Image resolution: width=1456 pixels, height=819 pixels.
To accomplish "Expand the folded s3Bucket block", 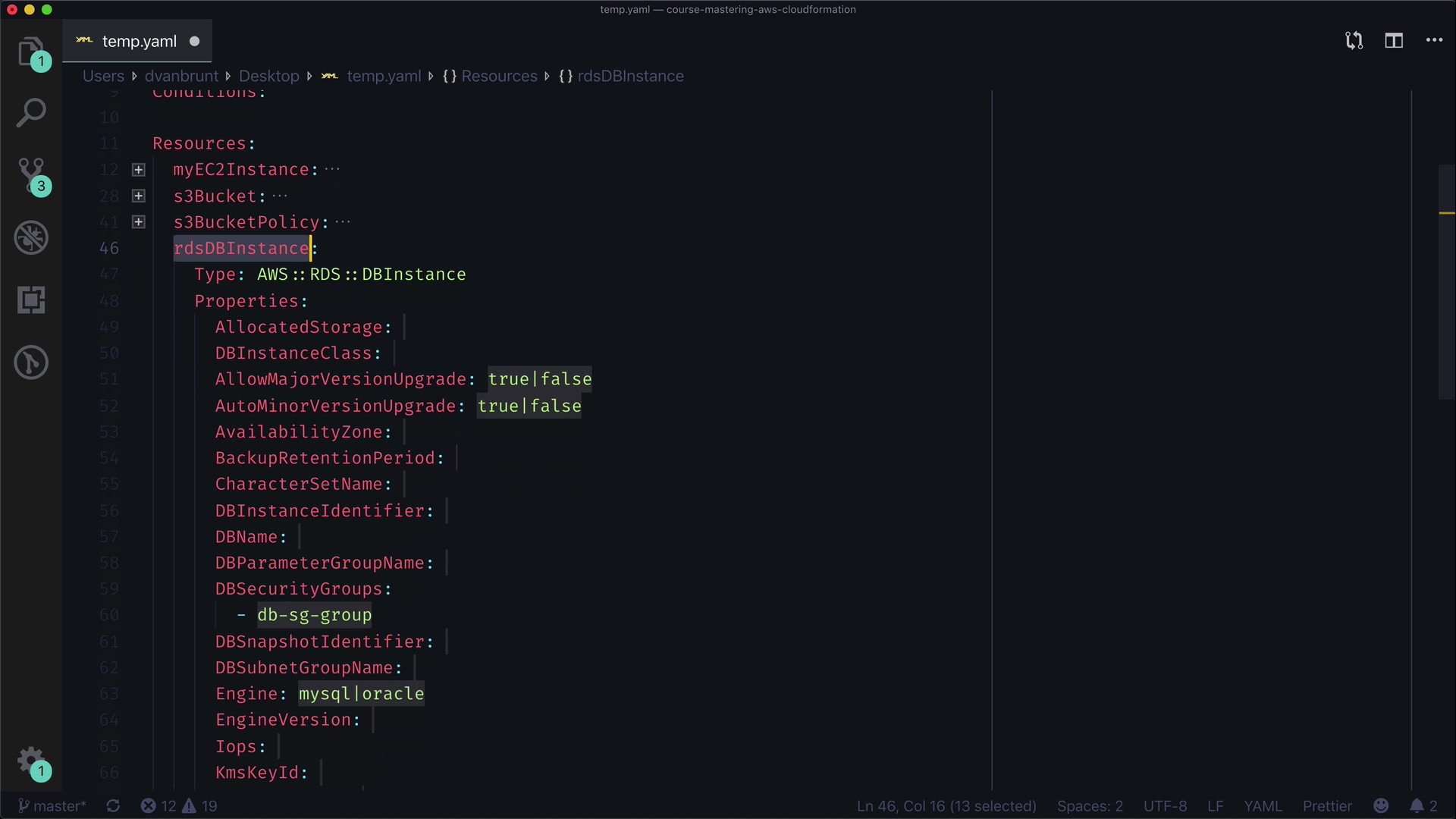I will click(x=139, y=196).
